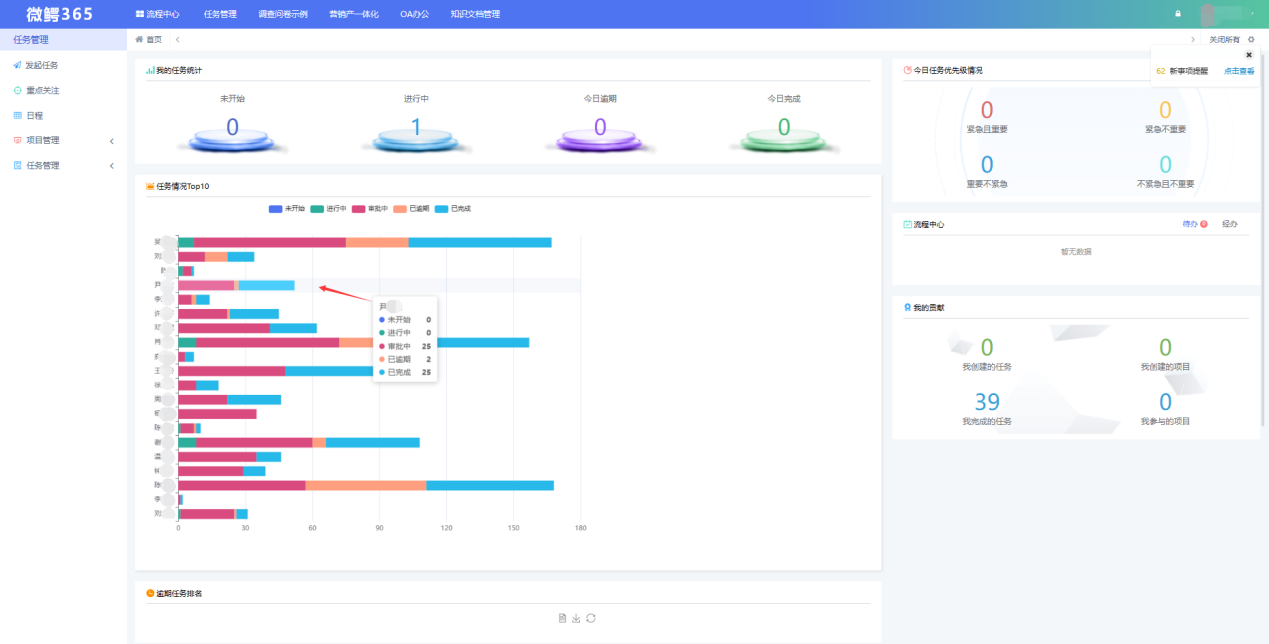
Task: Refresh the 逾期任务排名 chart
Action: click(591, 618)
